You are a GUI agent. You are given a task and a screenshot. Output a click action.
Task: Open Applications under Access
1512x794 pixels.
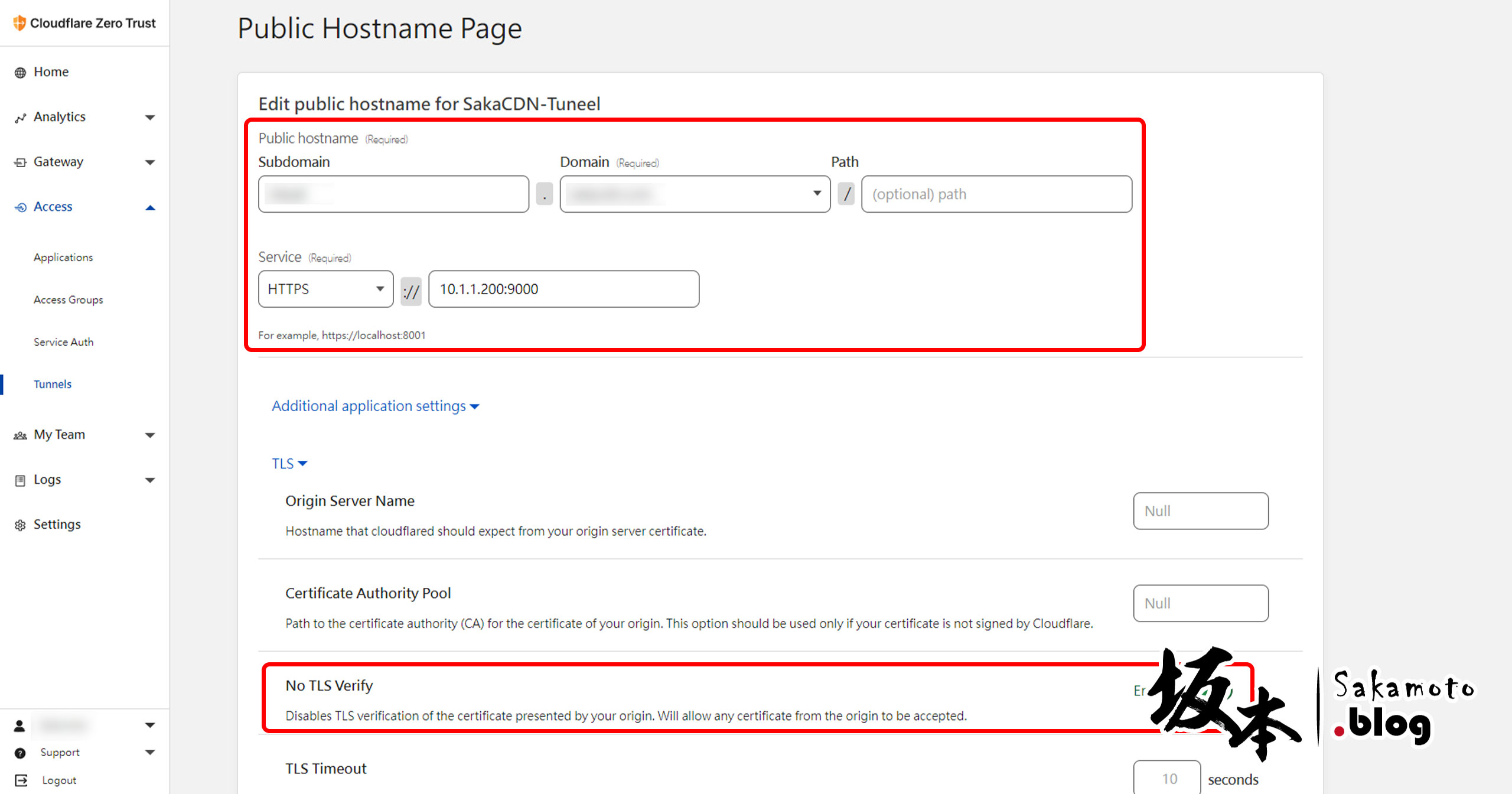[x=63, y=258]
